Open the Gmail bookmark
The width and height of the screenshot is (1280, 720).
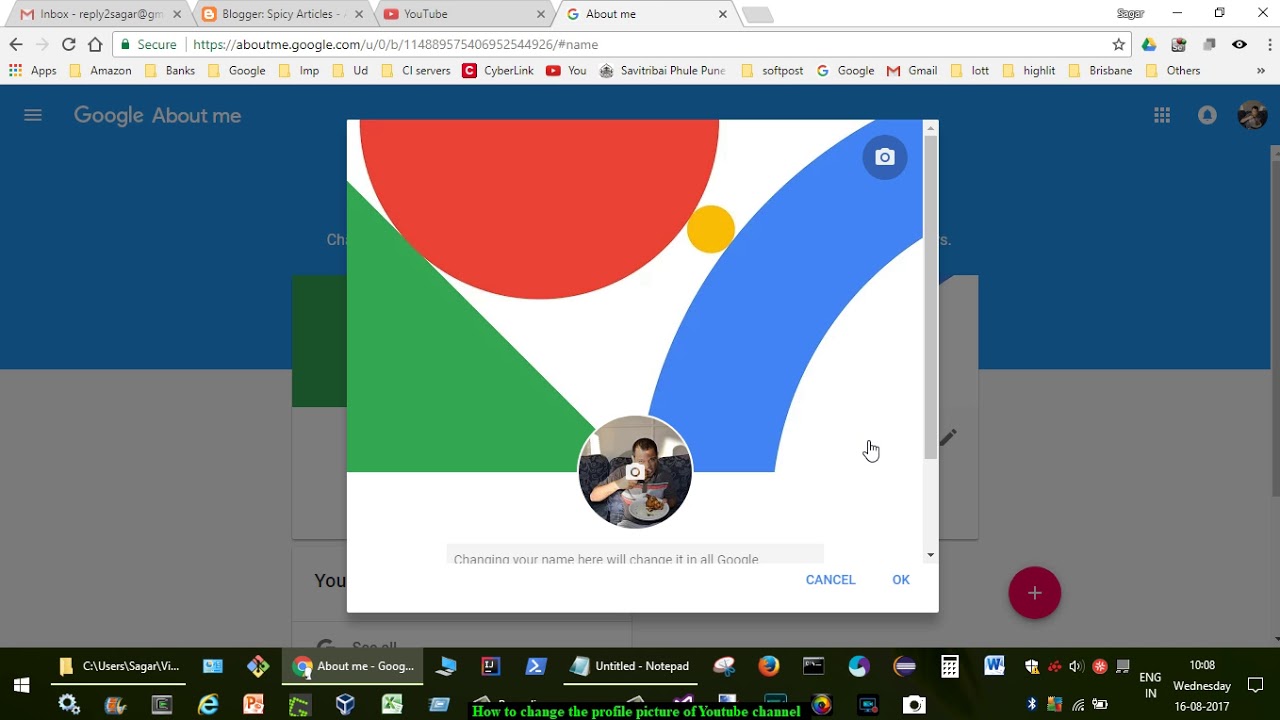(912, 71)
